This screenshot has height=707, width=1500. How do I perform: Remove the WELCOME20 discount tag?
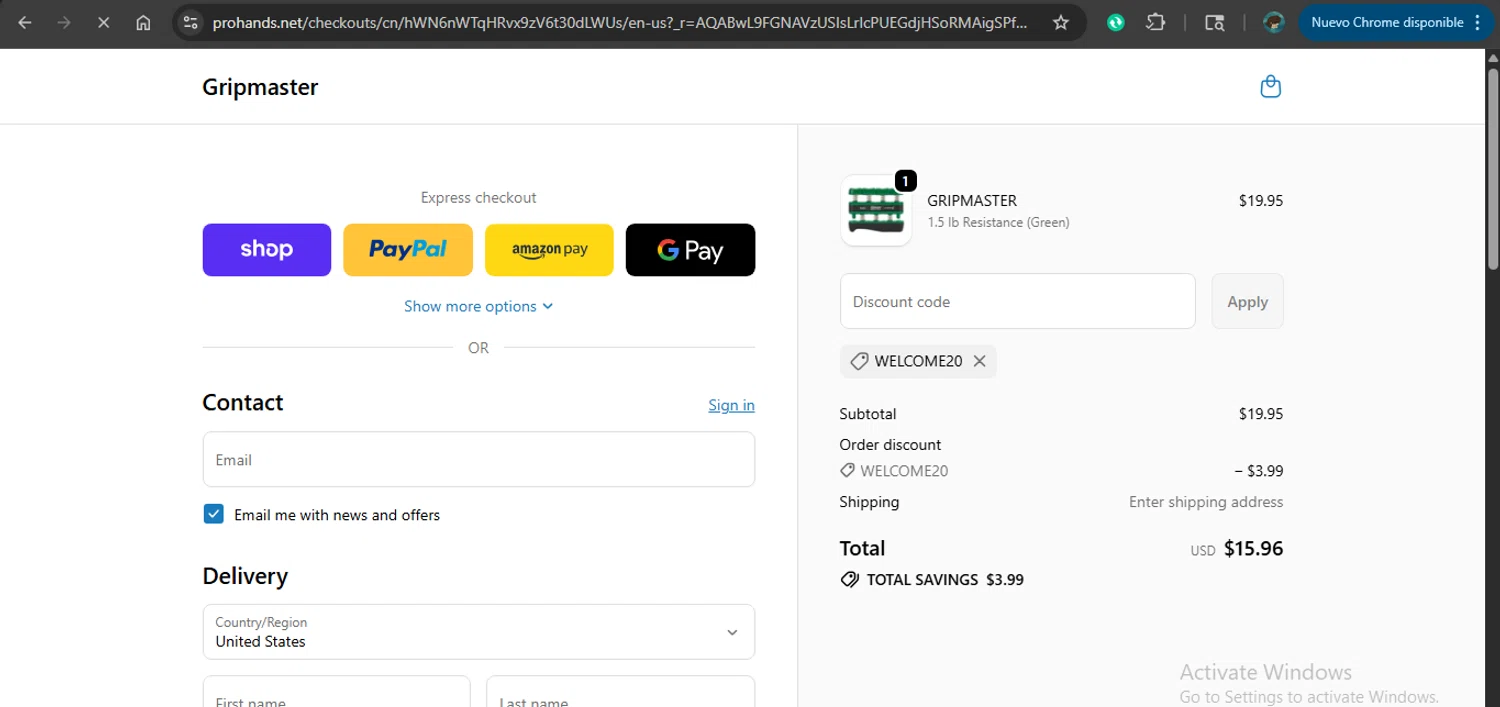tap(980, 361)
